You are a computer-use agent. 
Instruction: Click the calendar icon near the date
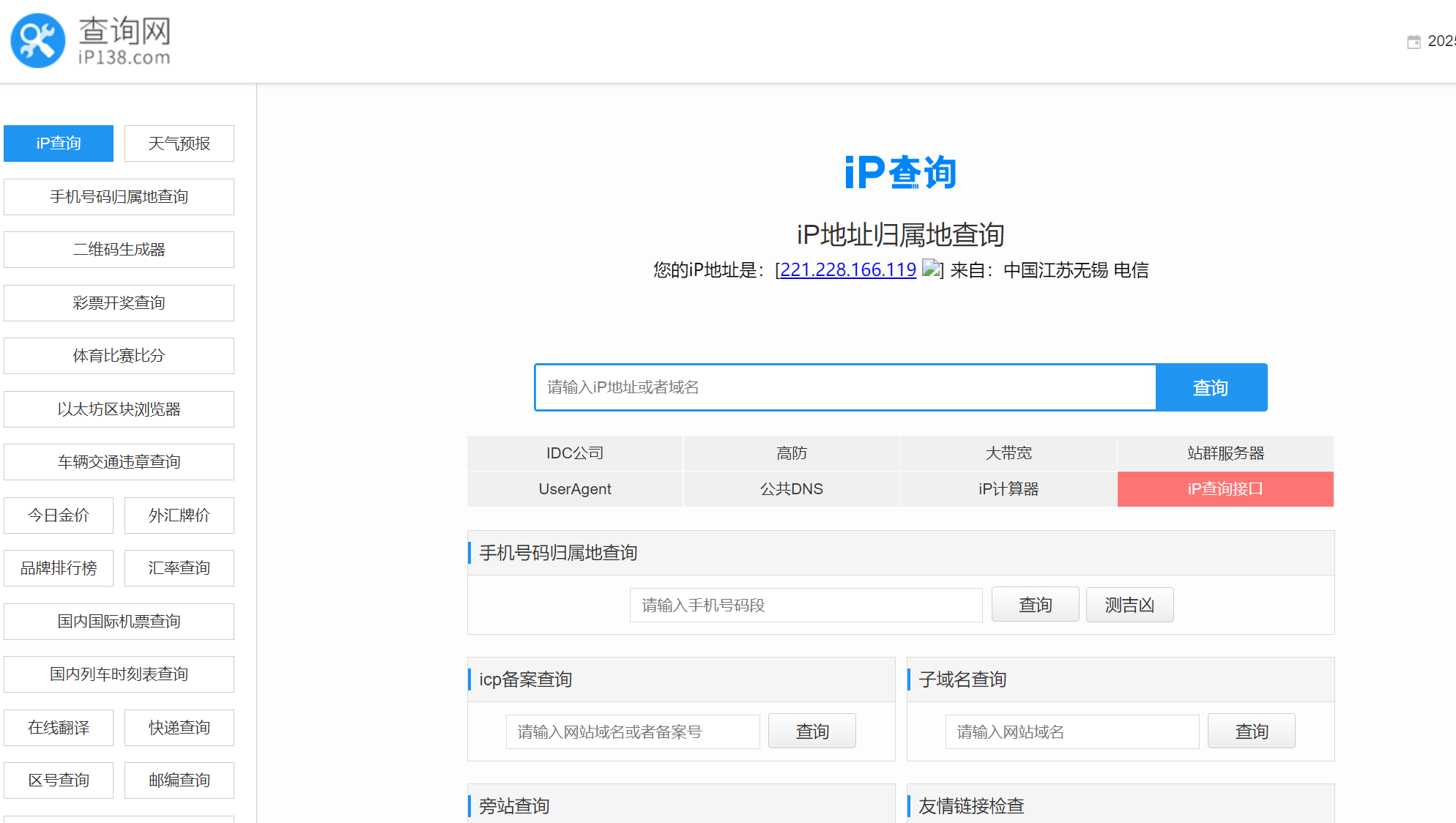(x=1414, y=42)
